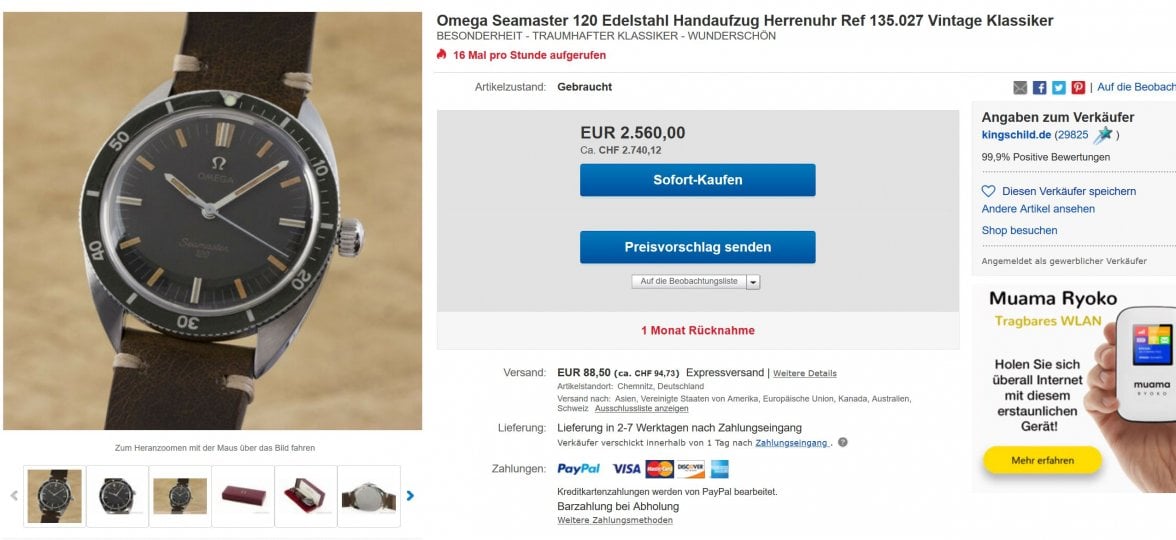
Task: Go to previous thumbnails with left arrow
Action: pos(14,495)
